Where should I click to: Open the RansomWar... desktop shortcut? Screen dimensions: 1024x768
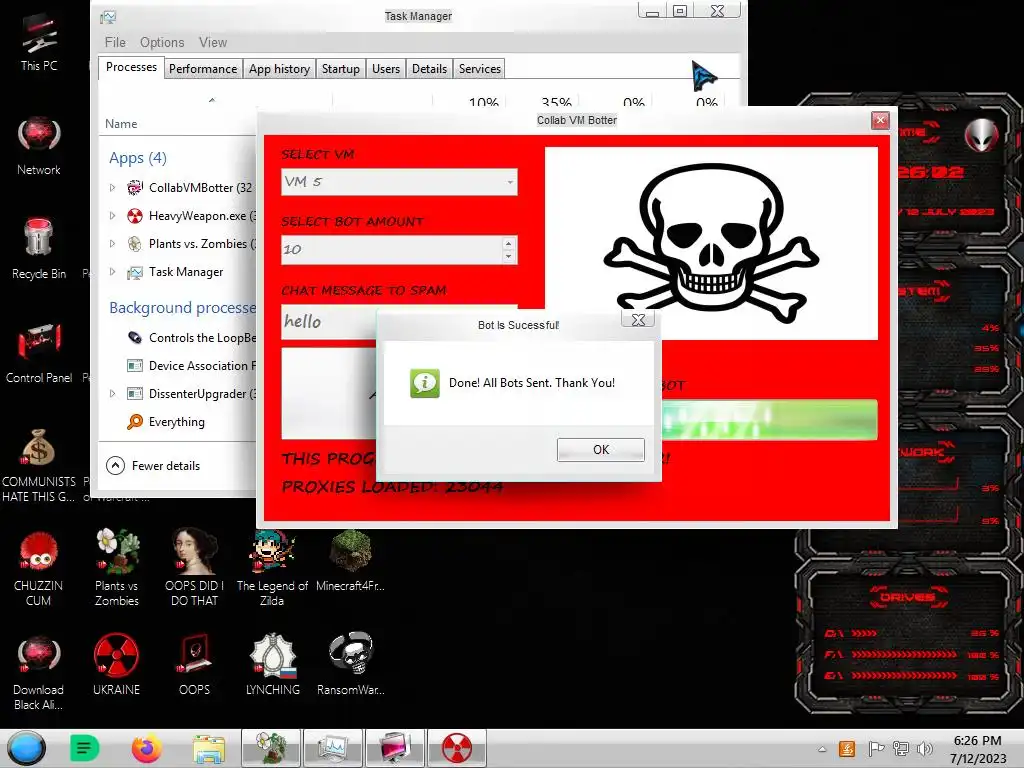(350, 665)
